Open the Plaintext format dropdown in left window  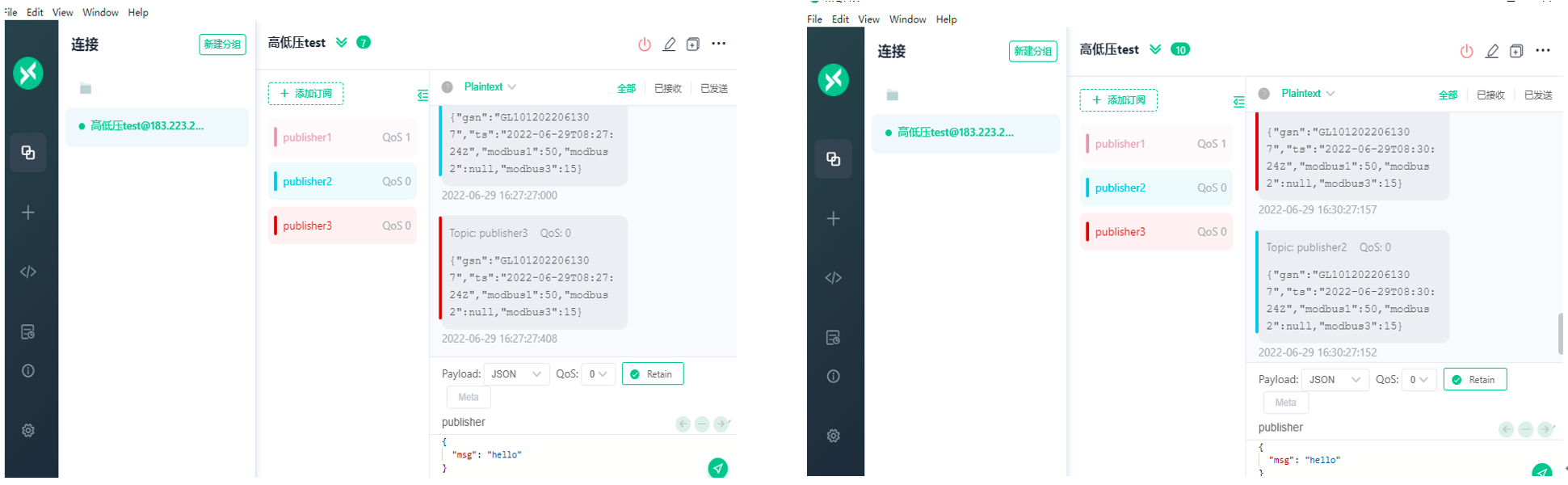click(490, 86)
